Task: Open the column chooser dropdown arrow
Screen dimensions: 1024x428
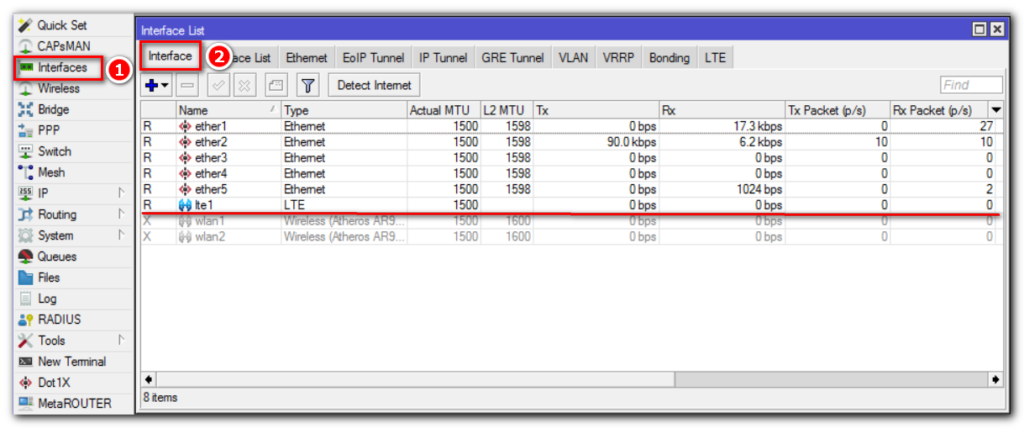Action: point(995,109)
